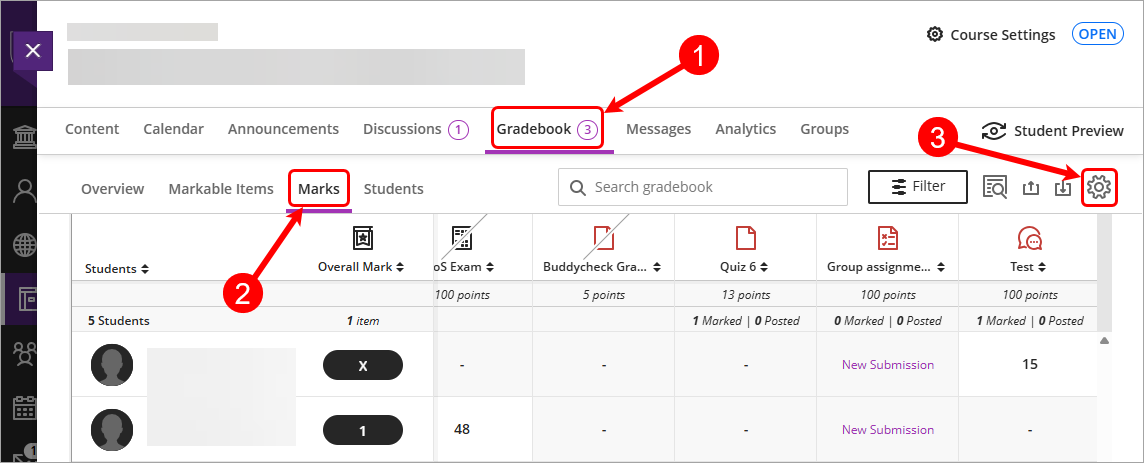
Task: Click the Test discussion column icon
Action: click(1029, 238)
